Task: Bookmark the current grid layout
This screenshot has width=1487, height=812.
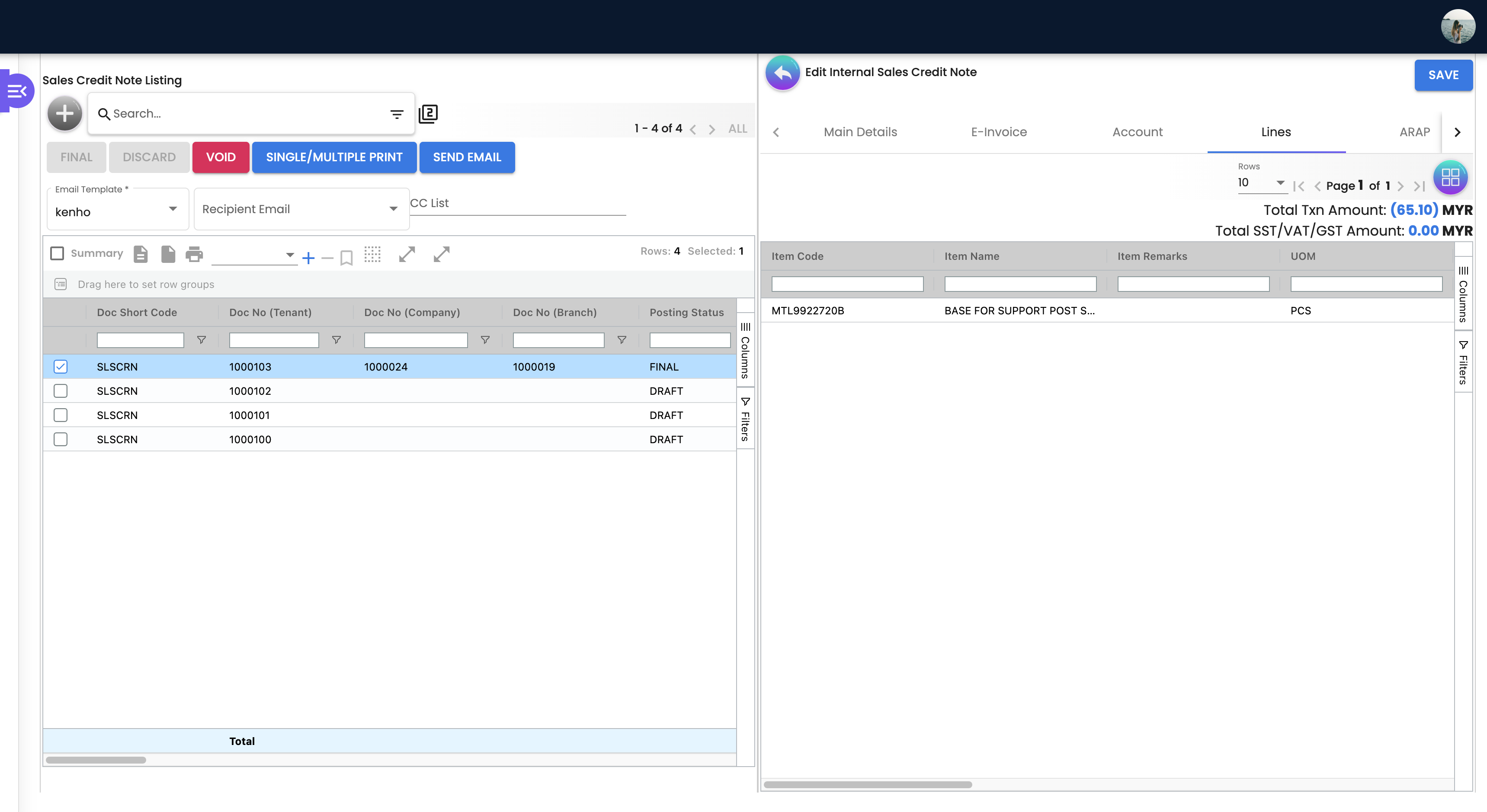Action: (x=346, y=257)
